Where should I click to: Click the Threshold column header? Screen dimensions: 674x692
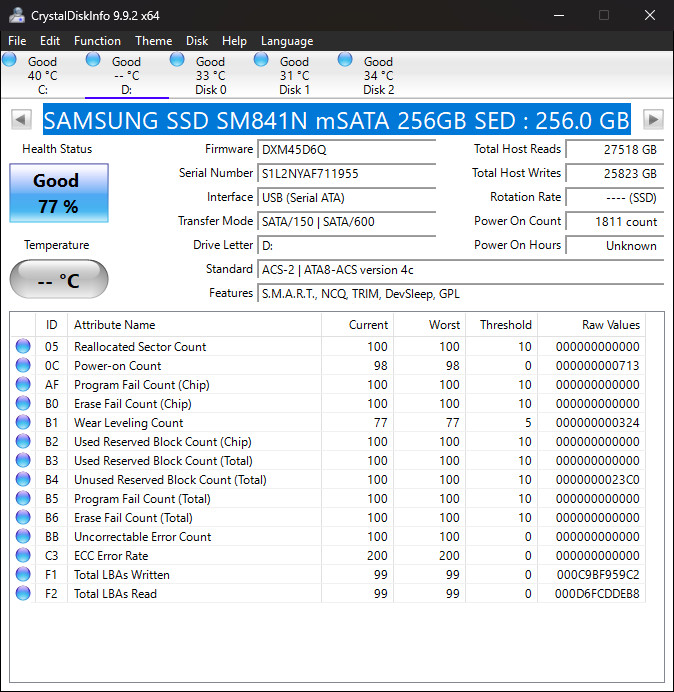pos(502,325)
